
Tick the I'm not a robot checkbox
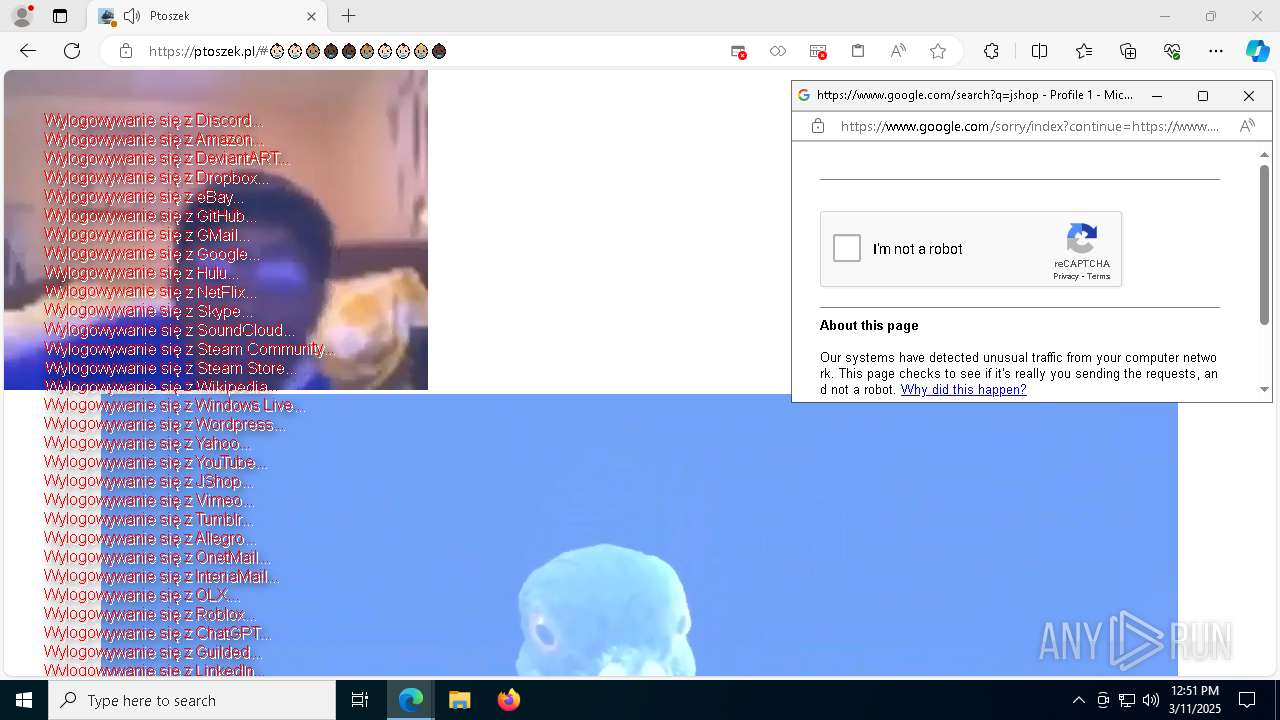click(x=847, y=248)
